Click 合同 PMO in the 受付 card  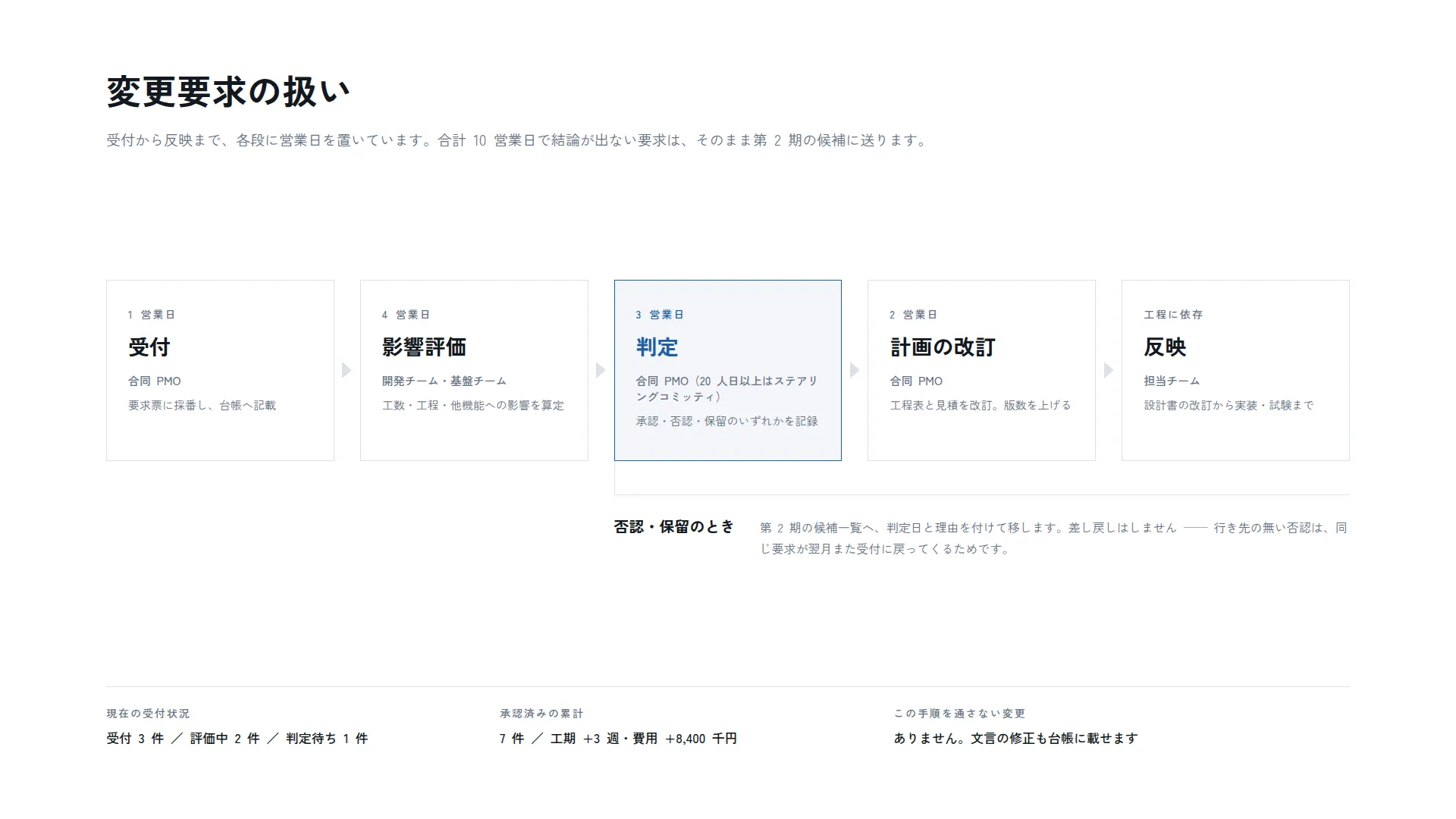pyautogui.click(x=155, y=381)
